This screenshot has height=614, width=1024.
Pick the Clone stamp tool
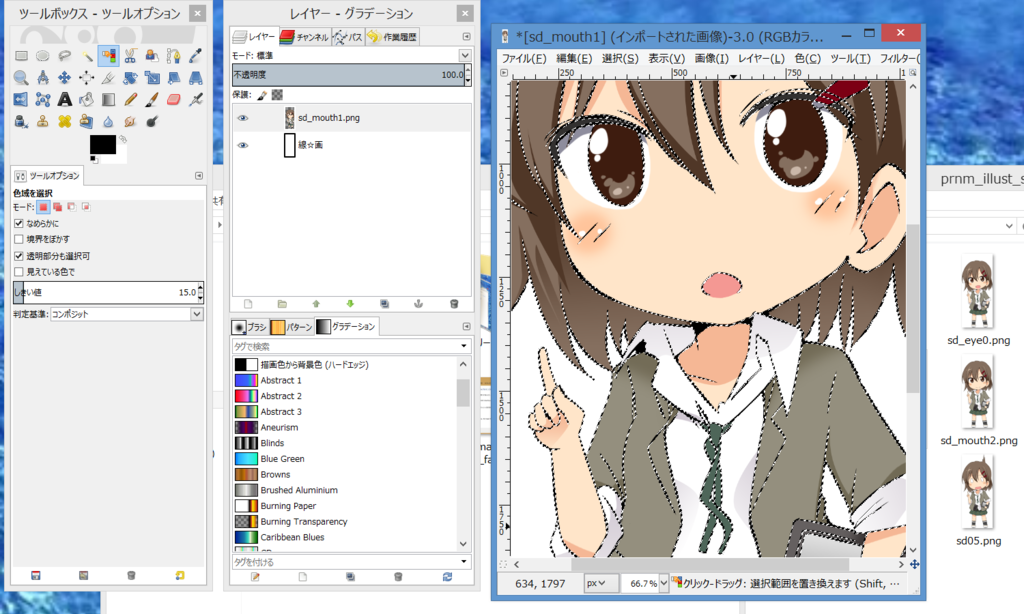(43, 120)
